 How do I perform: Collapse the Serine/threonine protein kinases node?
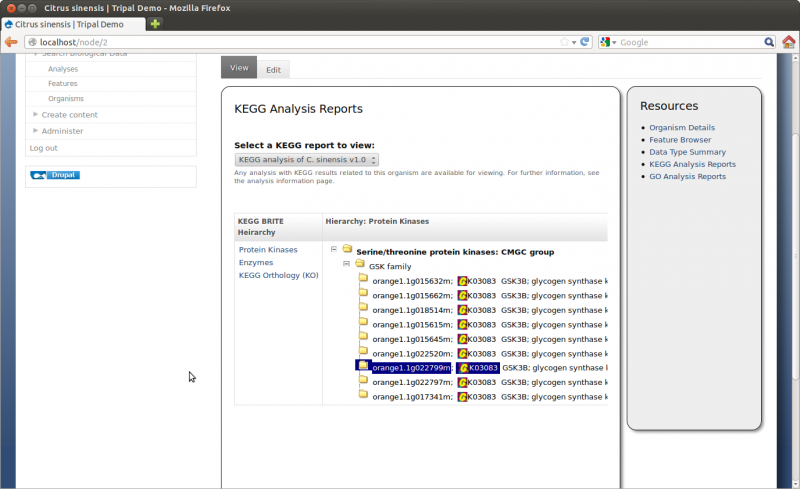[x=334, y=249]
